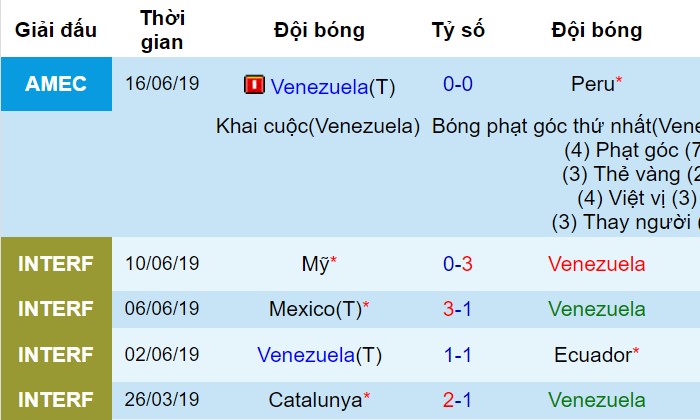Select Venezuela(T) in the 16/06/19 match
This screenshot has height=420, width=700.
(x=333, y=87)
